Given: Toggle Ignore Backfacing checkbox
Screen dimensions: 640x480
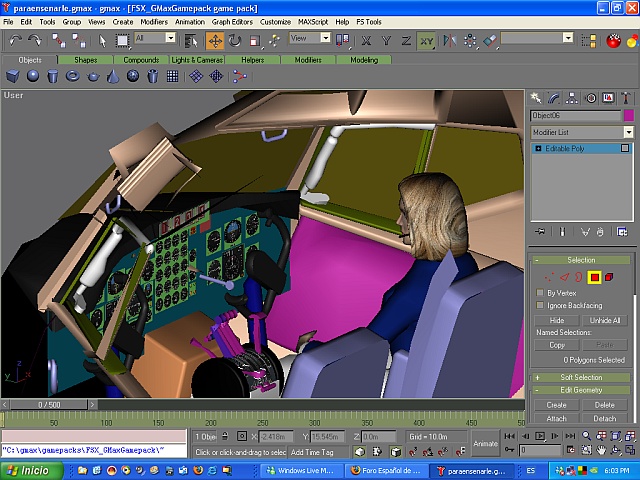Looking at the screenshot, I should coord(541,305).
